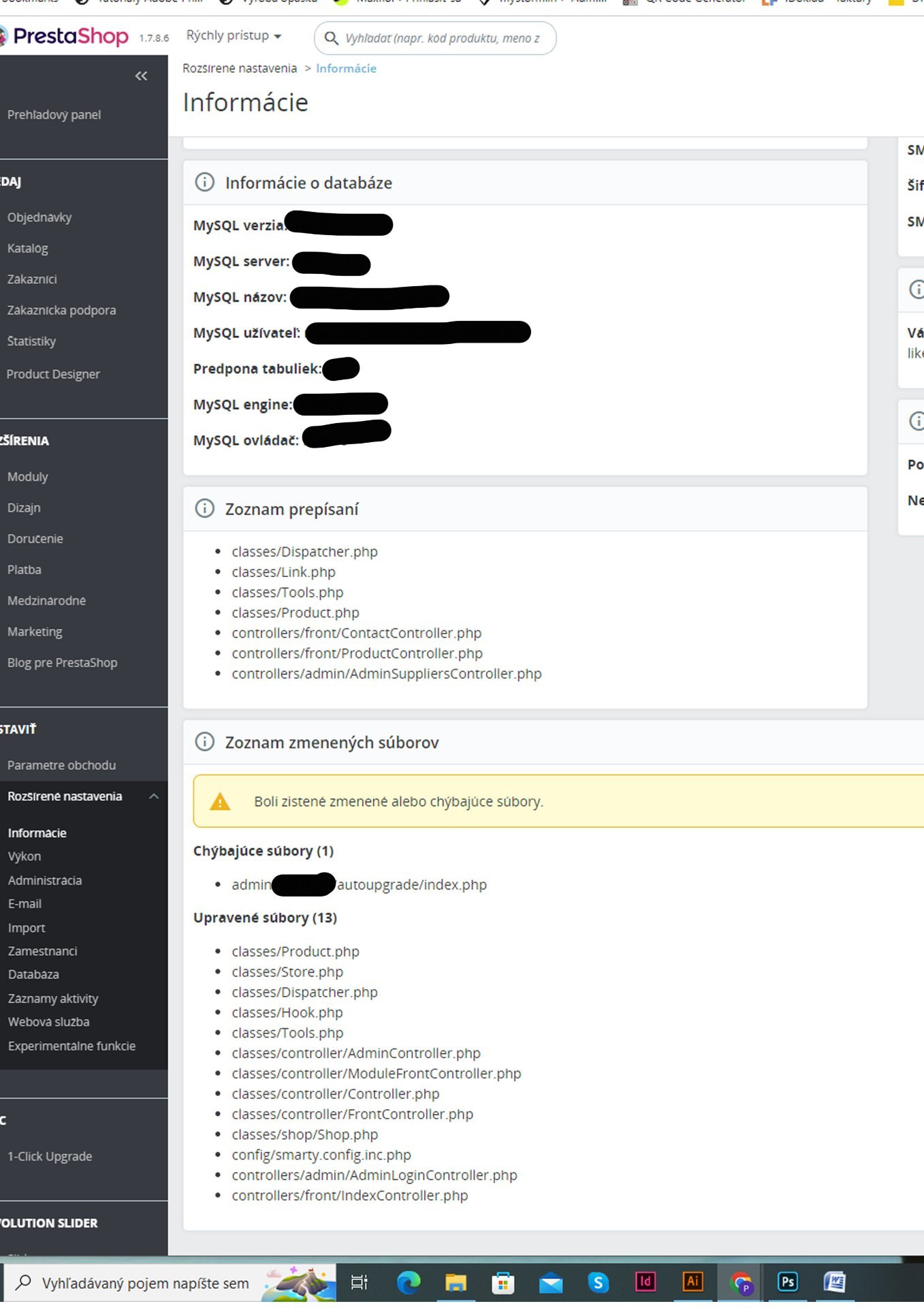924x1308 pixels.
Task: Click config/smarty.config.inc.php entry
Action: pyautogui.click(x=321, y=1155)
